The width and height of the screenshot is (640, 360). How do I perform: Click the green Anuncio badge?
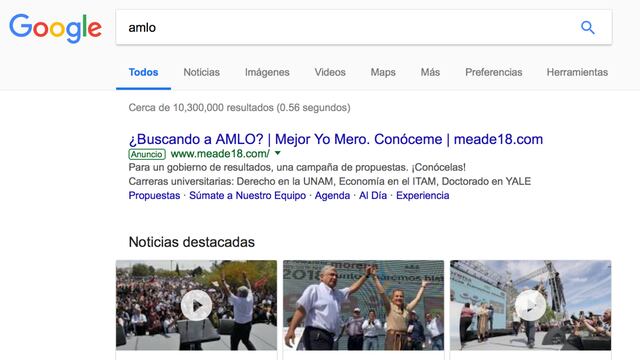[x=147, y=154]
